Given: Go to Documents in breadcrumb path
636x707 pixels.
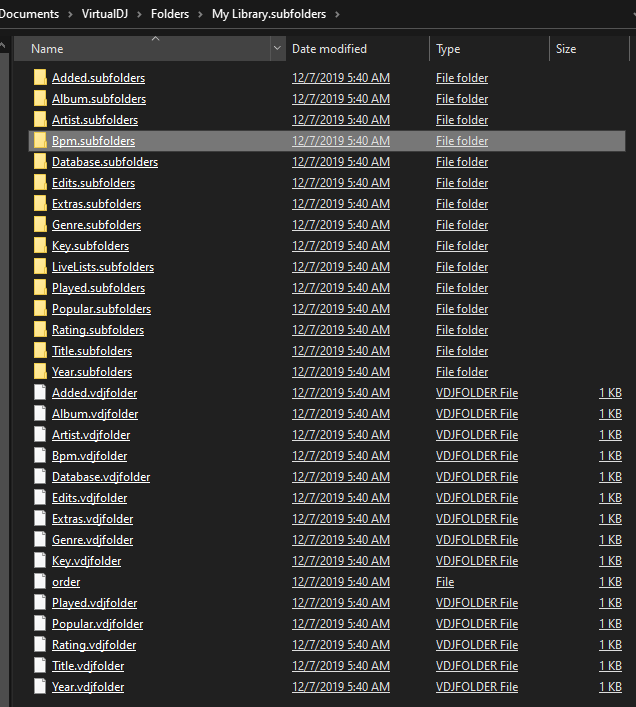Looking at the screenshot, I should [29, 14].
